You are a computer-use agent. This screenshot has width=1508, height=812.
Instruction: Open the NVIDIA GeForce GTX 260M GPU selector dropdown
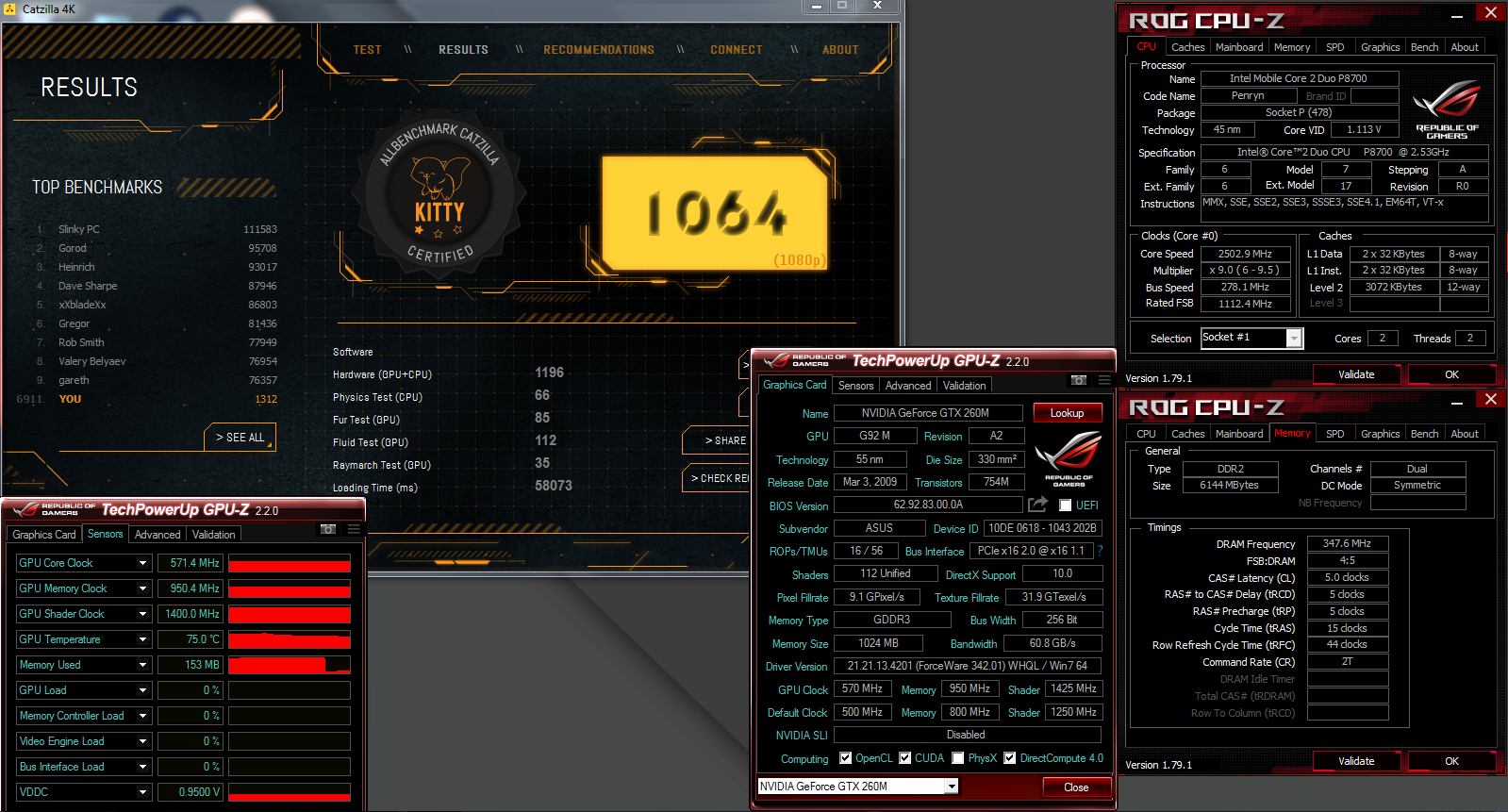click(952, 787)
